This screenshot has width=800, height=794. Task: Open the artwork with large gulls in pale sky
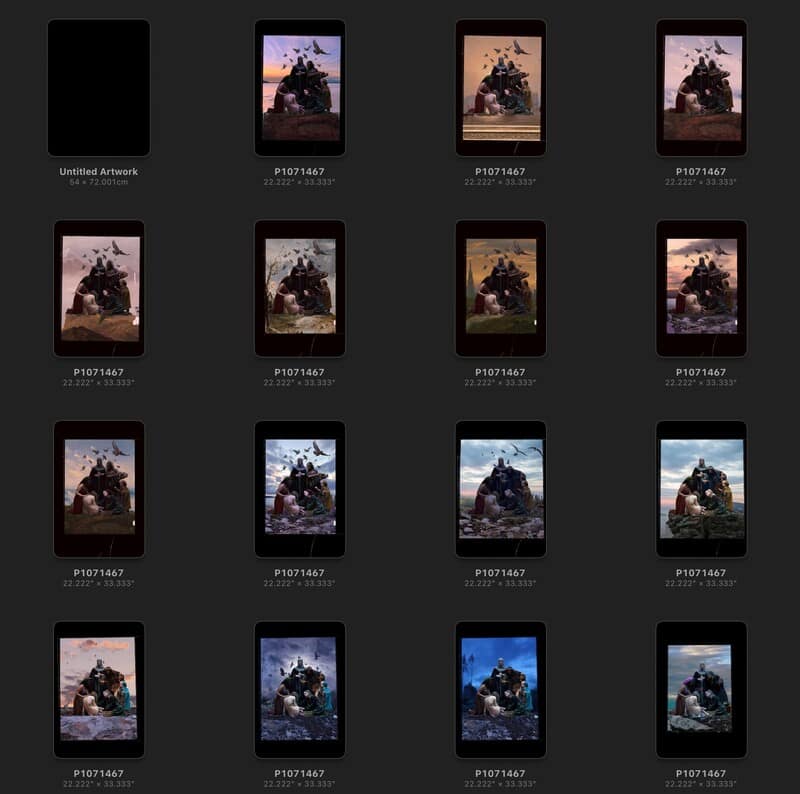(501, 489)
